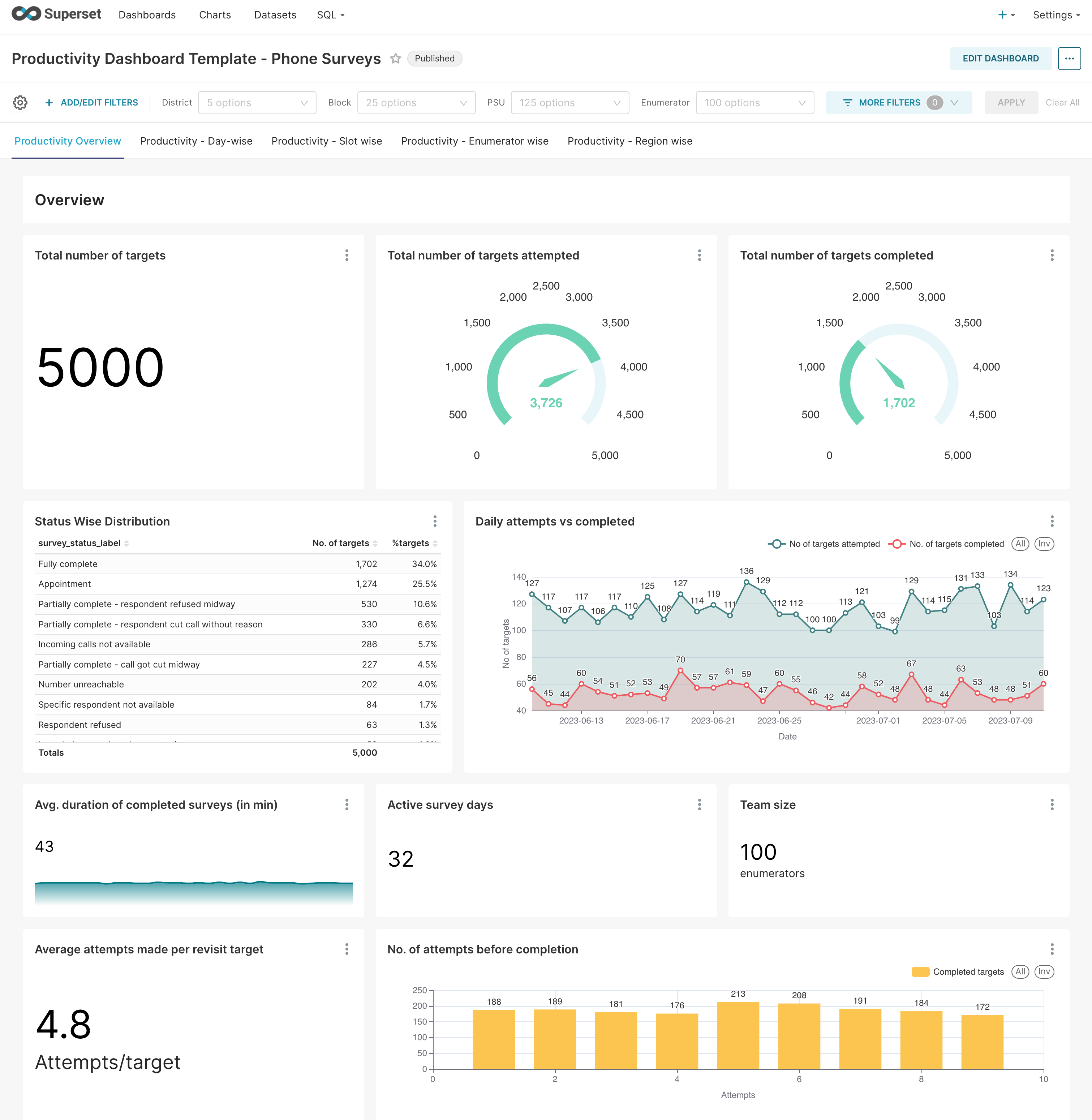
Task: Open Status Wise Distribution kebab menu
Action: point(435,521)
